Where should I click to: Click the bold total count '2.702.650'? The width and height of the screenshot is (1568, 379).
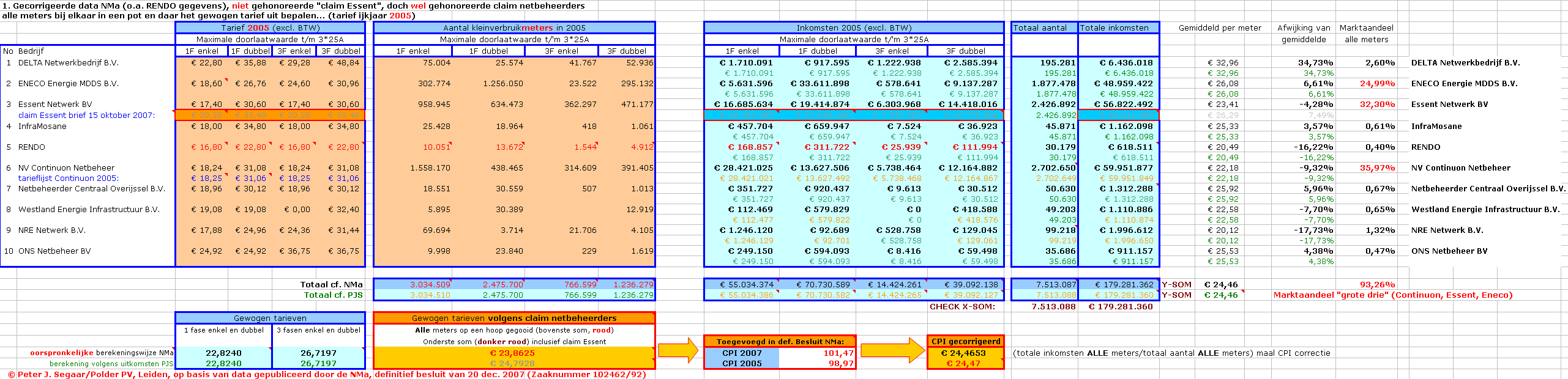tap(1053, 167)
